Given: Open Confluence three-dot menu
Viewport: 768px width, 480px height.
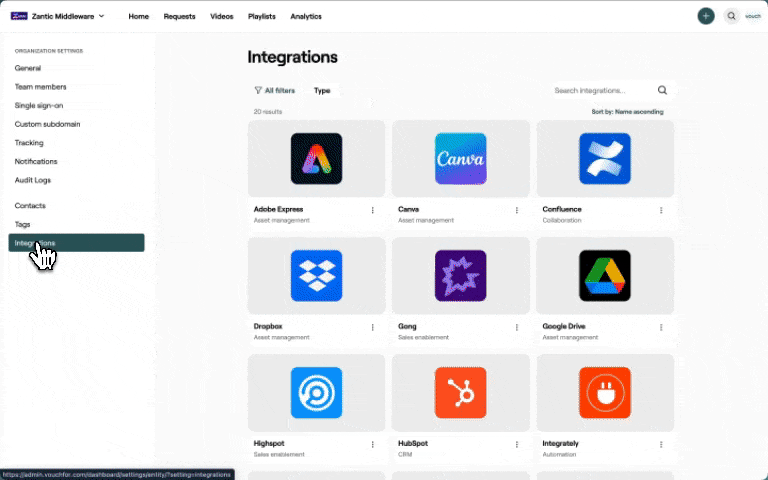Looking at the screenshot, I should tap(661, 210).
